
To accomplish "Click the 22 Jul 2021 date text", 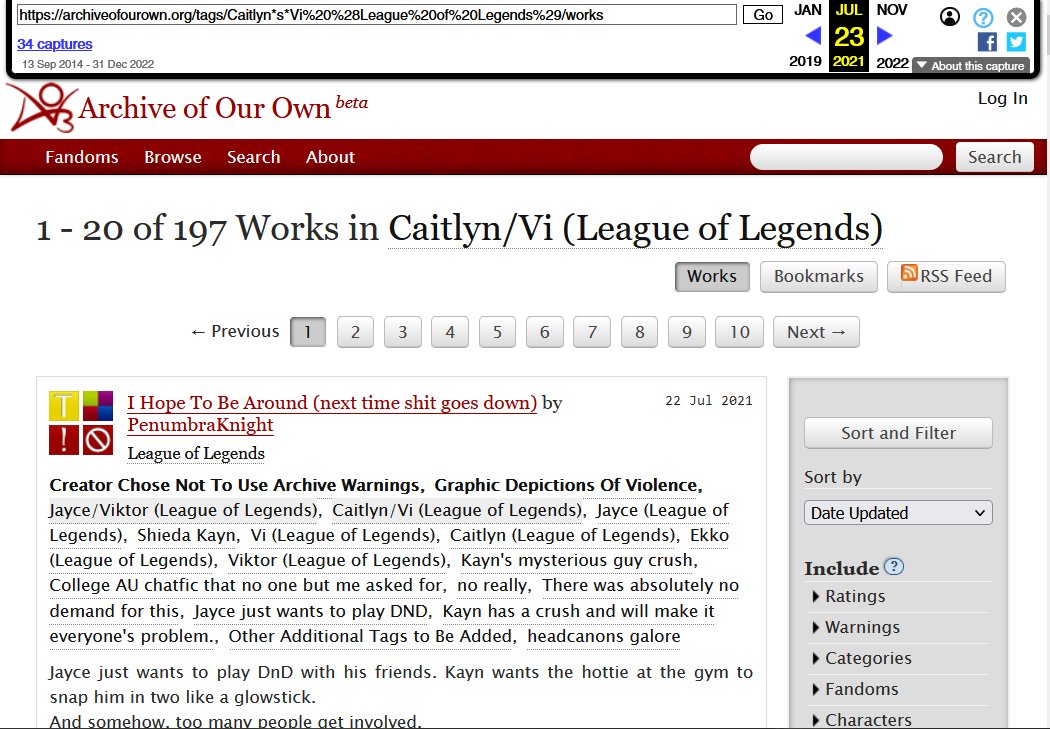I will coord(708,401).
